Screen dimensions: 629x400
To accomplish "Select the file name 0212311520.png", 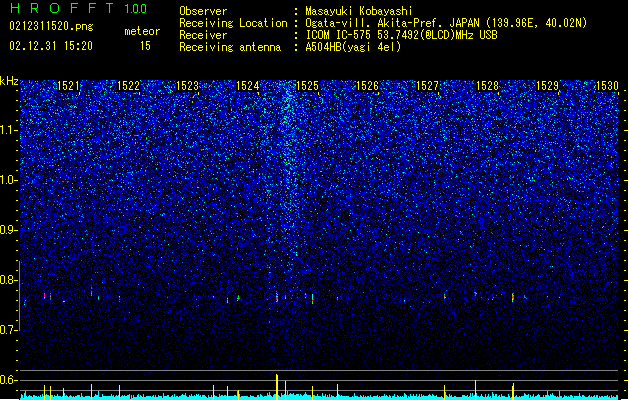I will tap(51, 27).
